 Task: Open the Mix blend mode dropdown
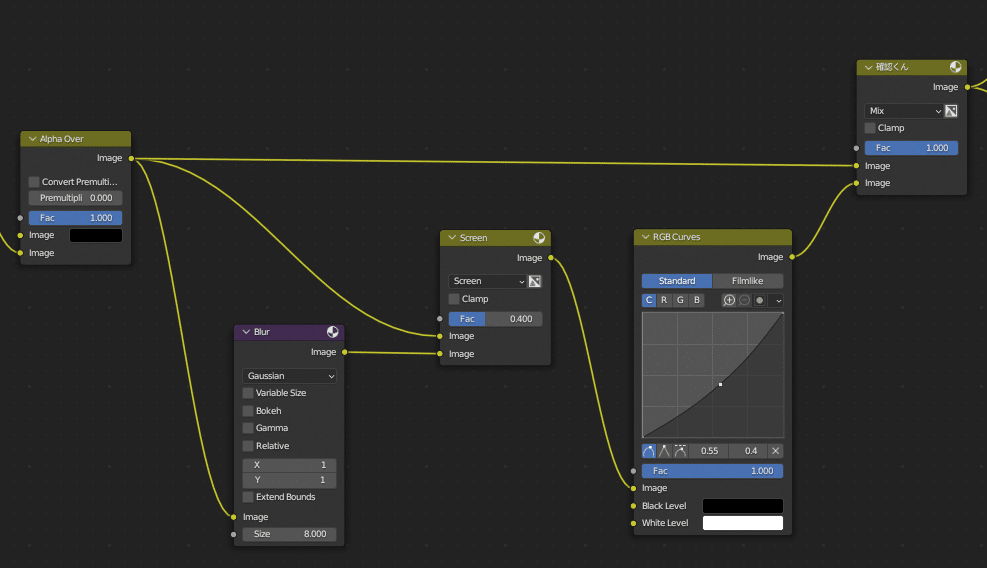coord(904,111)
